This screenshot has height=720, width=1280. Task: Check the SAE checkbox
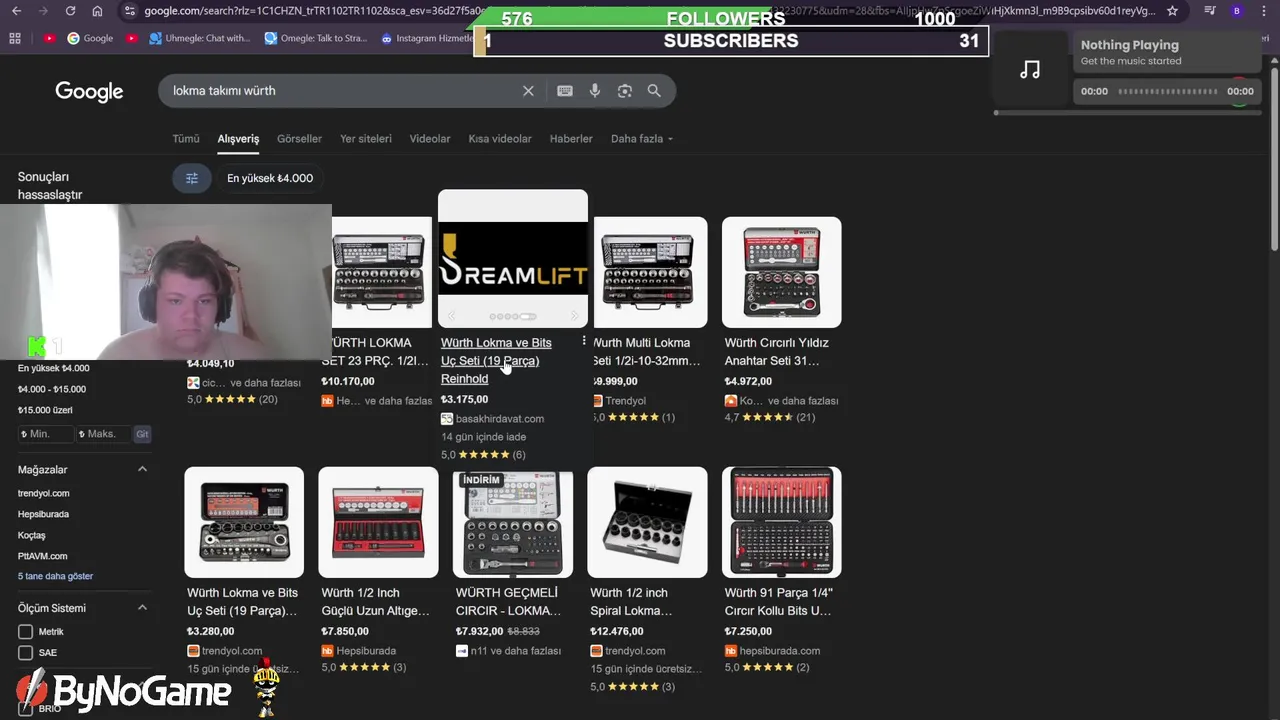pyautogui.click(x=26, y=653)
